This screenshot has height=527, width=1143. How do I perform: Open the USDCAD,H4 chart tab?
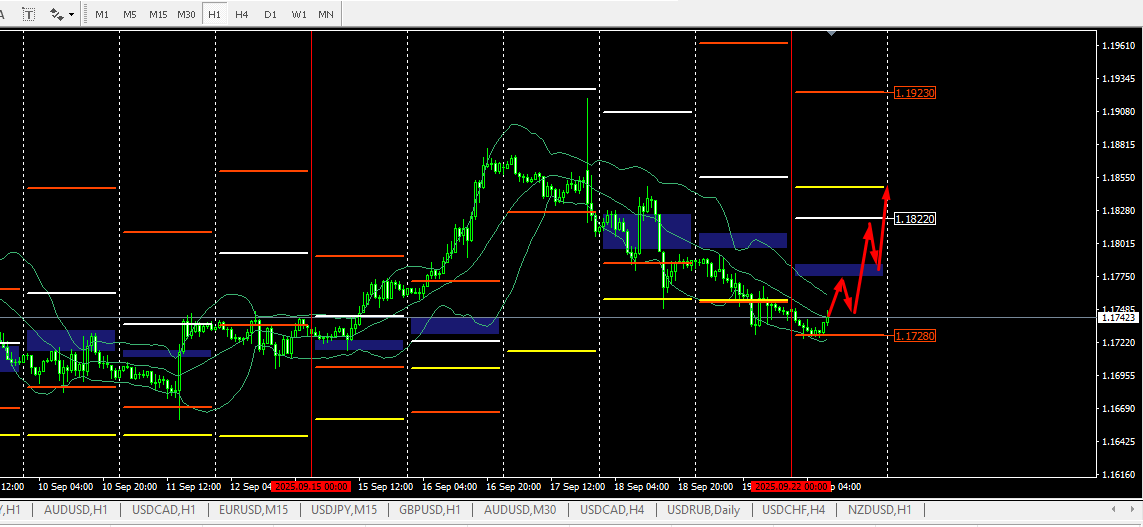tap(613, 509)
